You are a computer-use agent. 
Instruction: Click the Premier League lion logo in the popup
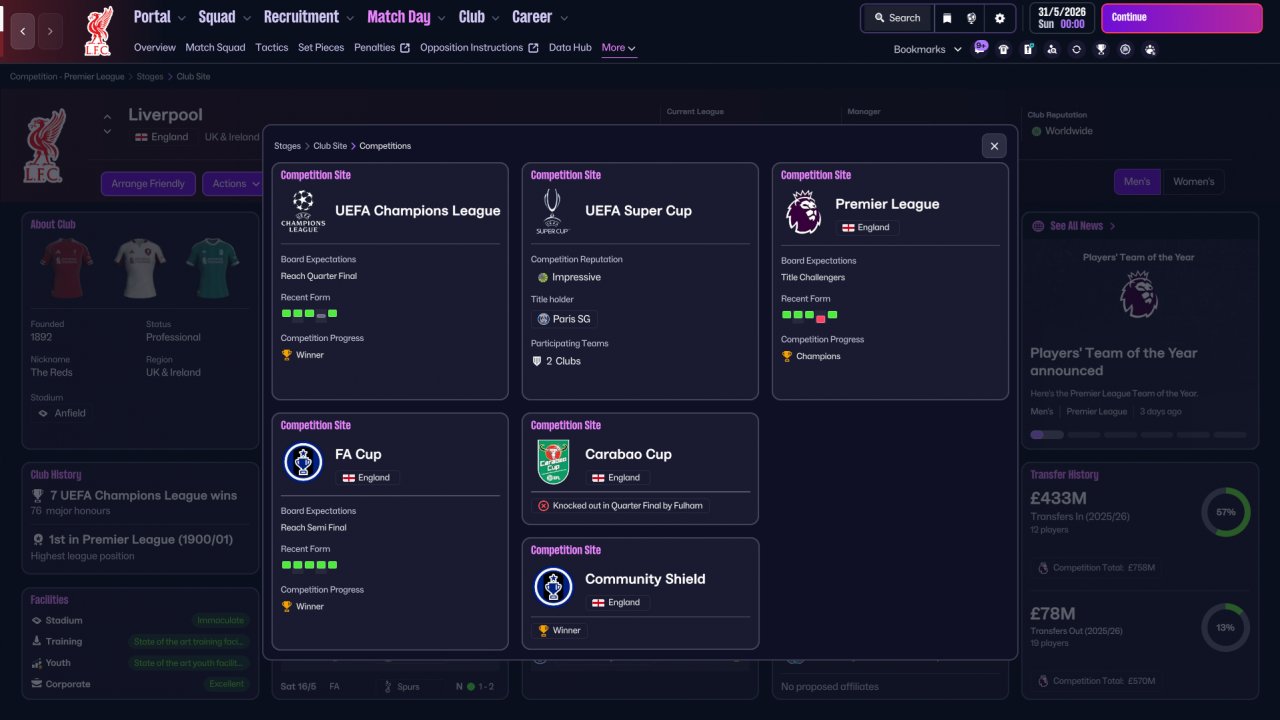click(x=803, y=212)
